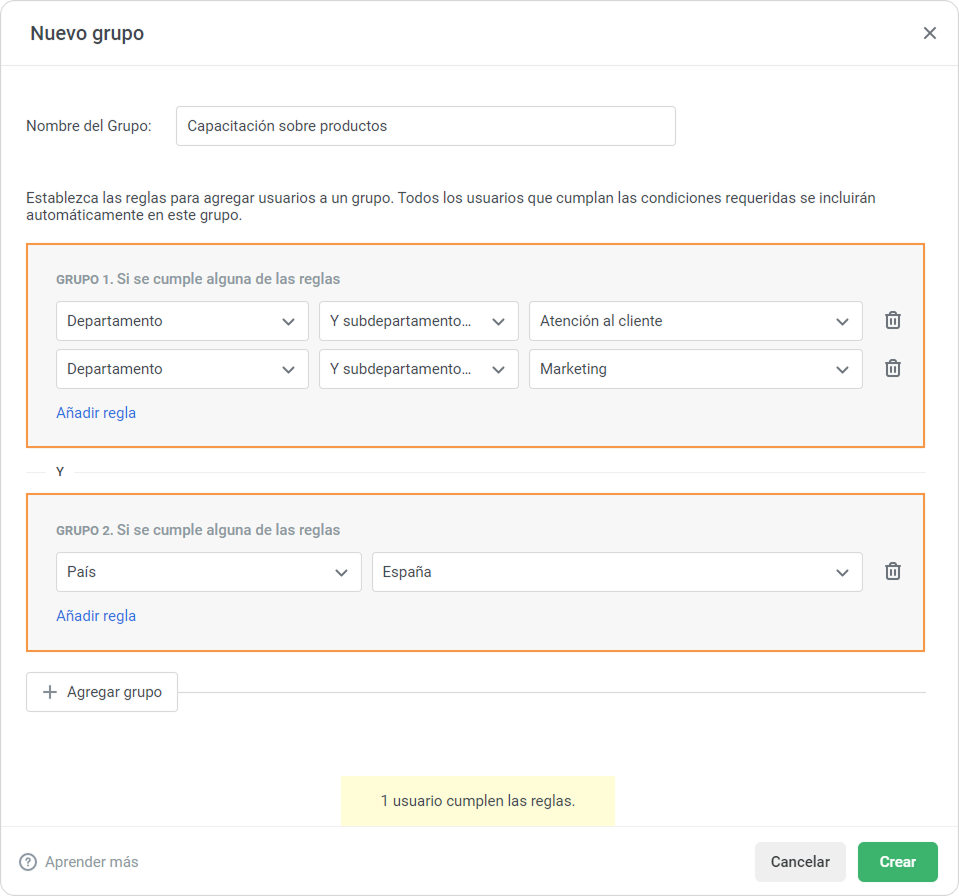The width and height of the screenshot is (959, 896).
Task: Click the plus icon in Agregar grupo
Action: click(x=50, y=692)
